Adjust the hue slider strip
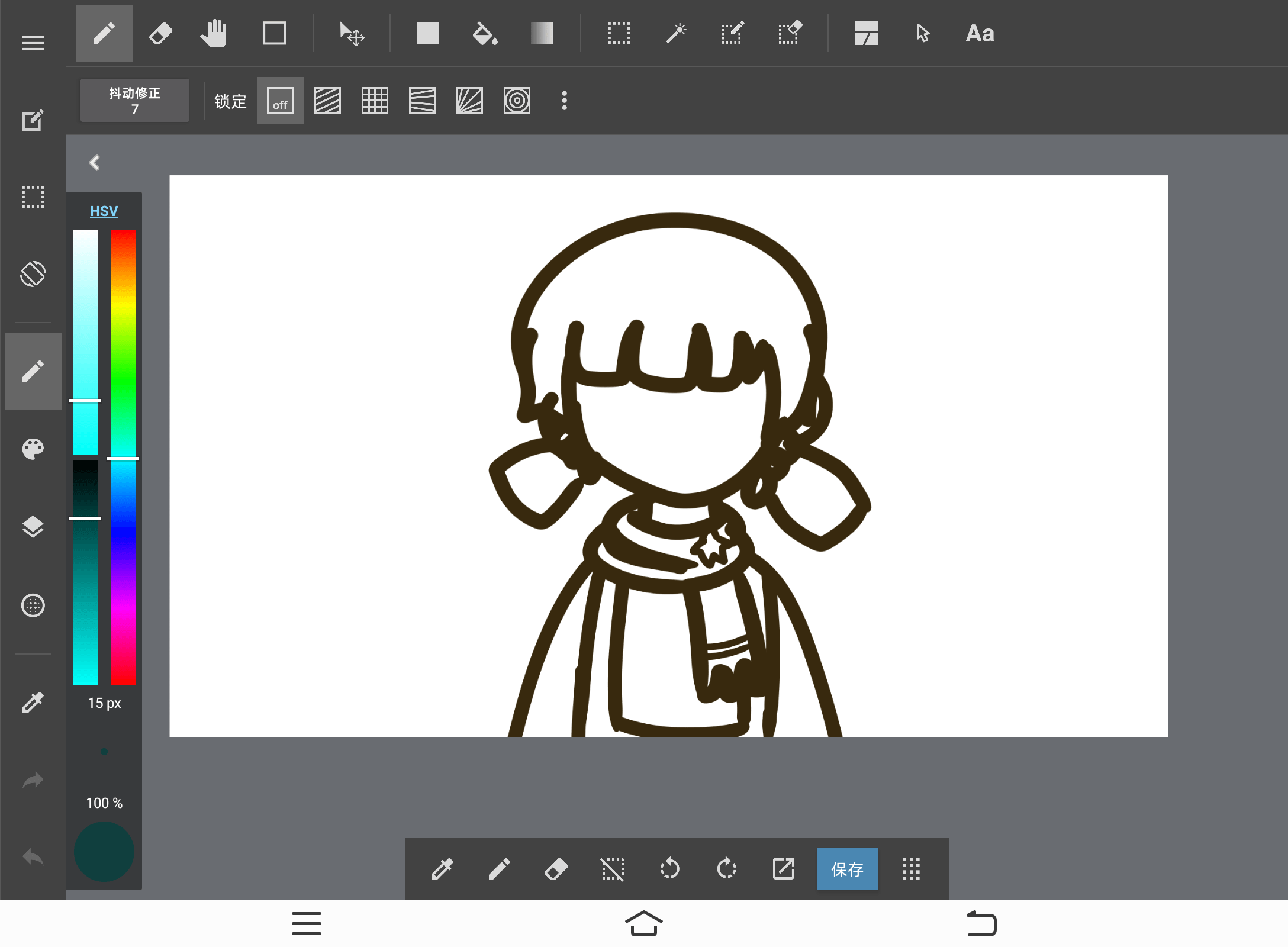This screenshot has width=1288, height=947. pyautogui.click(x=123, y=457)
